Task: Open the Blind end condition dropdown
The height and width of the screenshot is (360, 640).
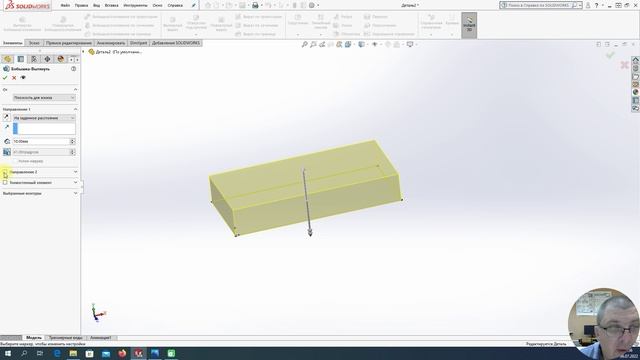Action: 44,118
